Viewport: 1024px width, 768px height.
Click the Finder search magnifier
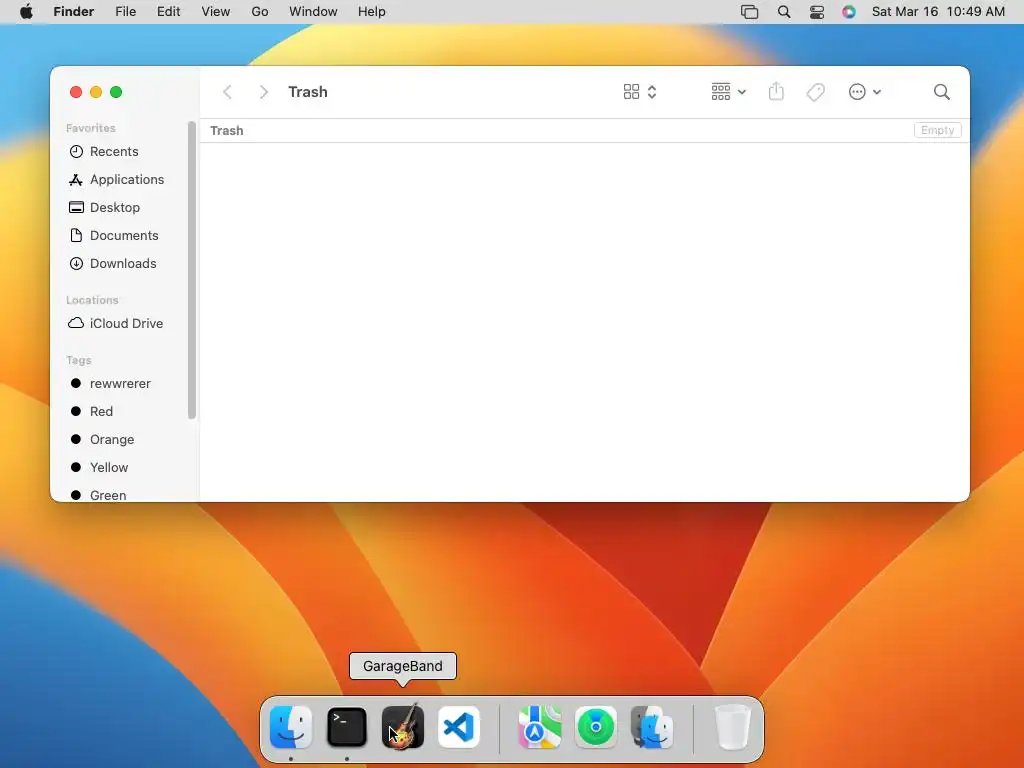pyautogui.click(x=942, y=92)
